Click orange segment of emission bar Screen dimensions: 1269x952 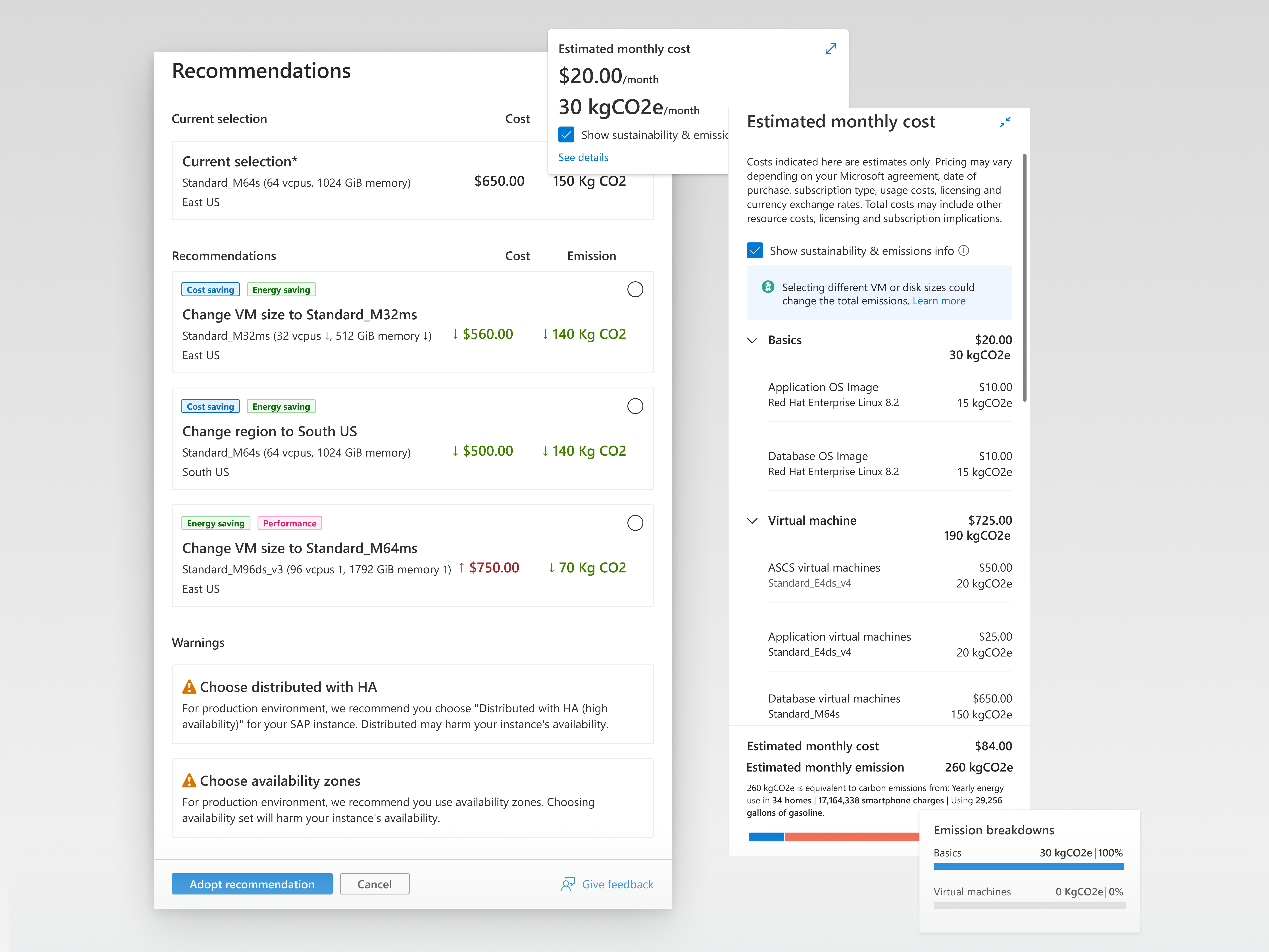852,837
